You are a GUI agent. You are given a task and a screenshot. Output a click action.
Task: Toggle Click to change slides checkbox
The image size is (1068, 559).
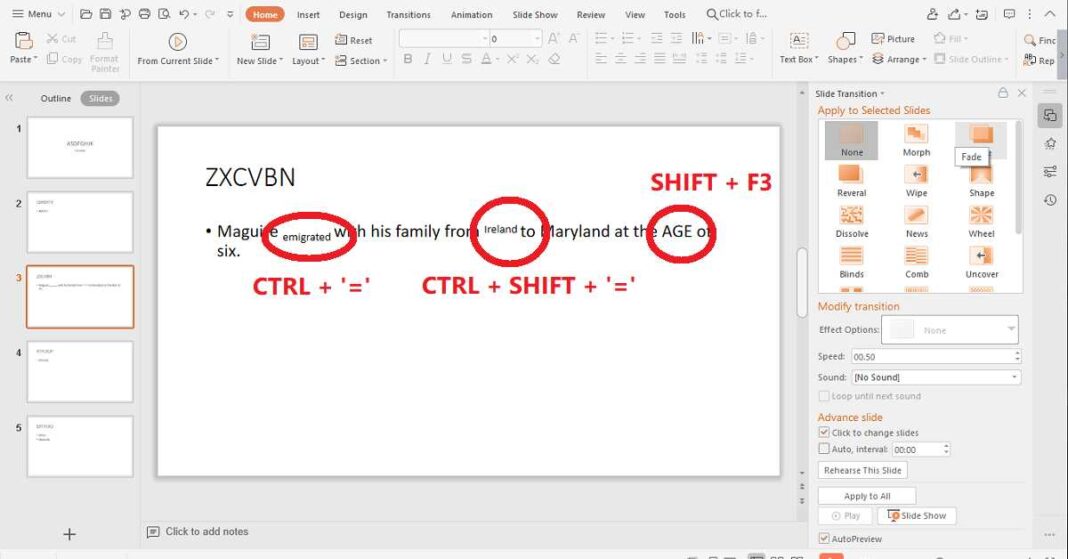point(824,432)
